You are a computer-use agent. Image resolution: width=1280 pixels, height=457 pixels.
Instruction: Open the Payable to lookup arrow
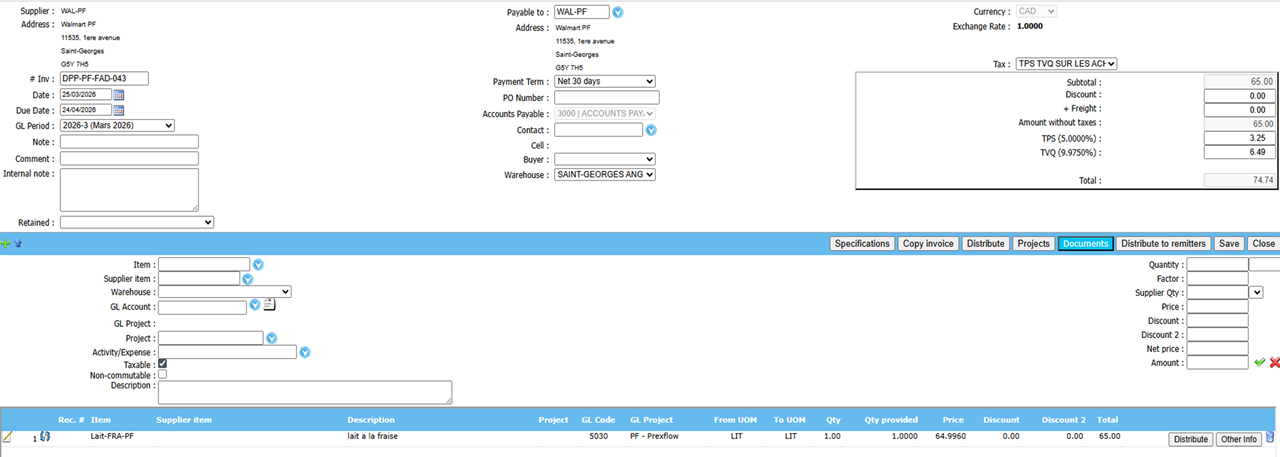[x=617, y=12]
